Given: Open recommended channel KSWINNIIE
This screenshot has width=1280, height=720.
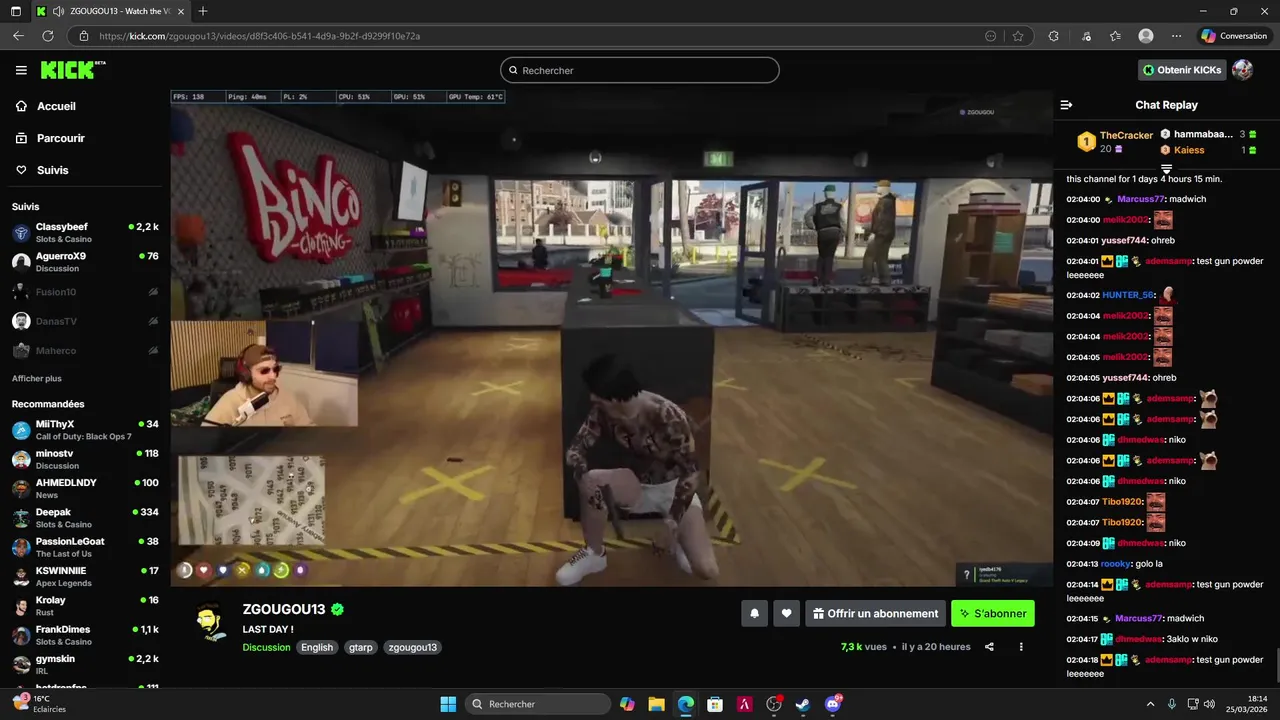Looking at the screenshot, I should (85, 576).
